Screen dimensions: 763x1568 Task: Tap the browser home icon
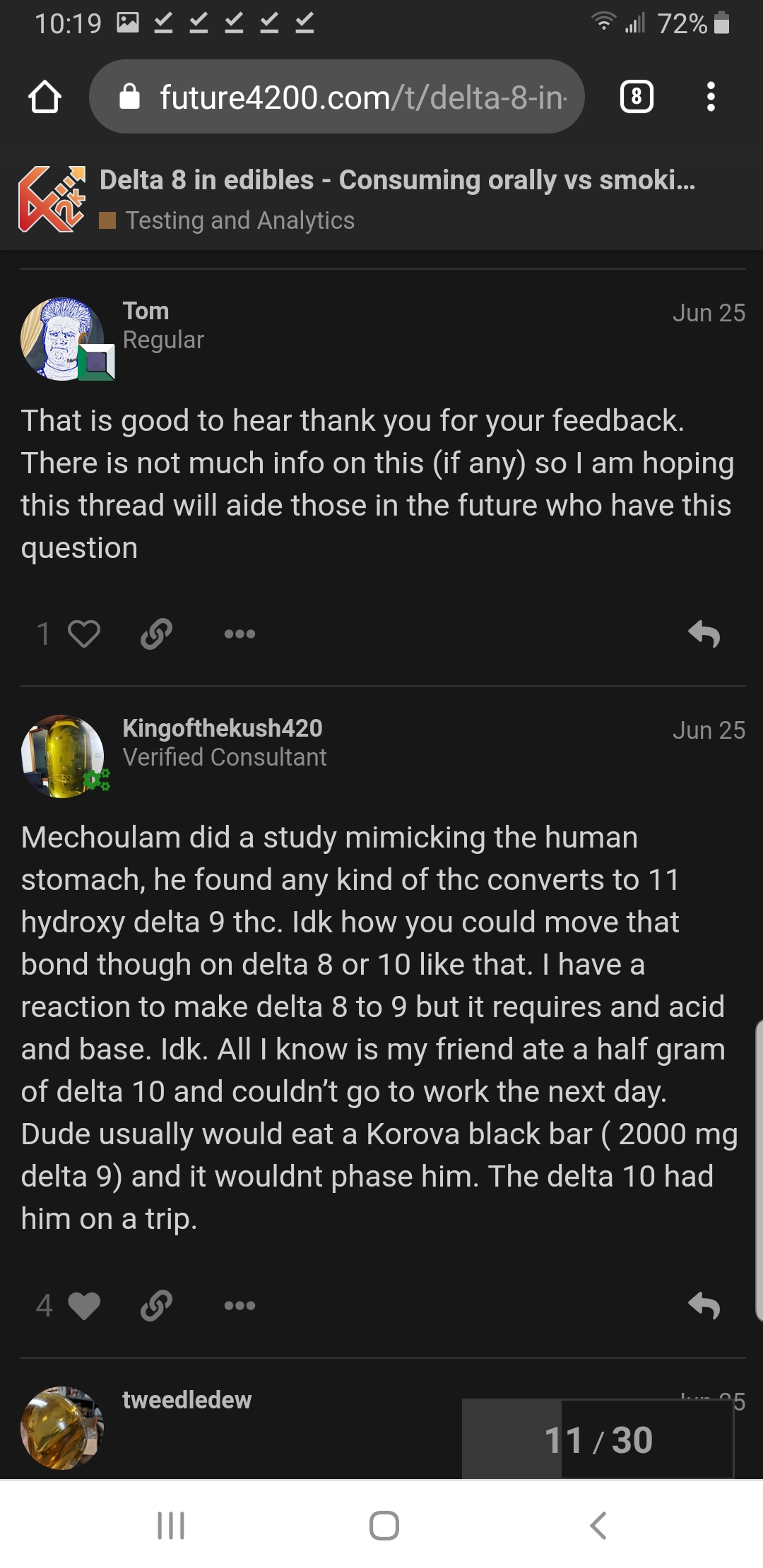pos(45,97)
